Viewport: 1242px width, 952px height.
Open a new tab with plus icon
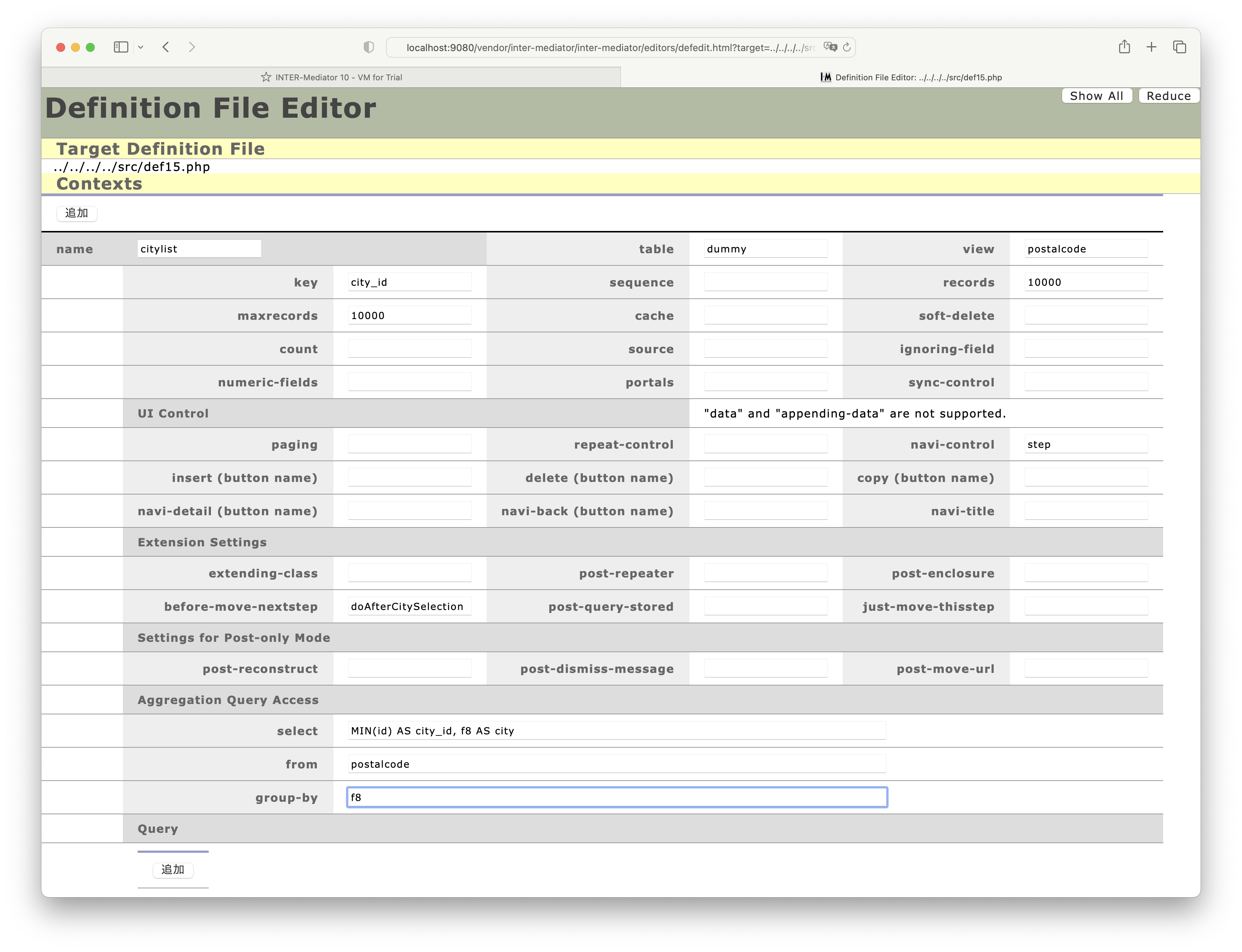tap(1151, 47)
